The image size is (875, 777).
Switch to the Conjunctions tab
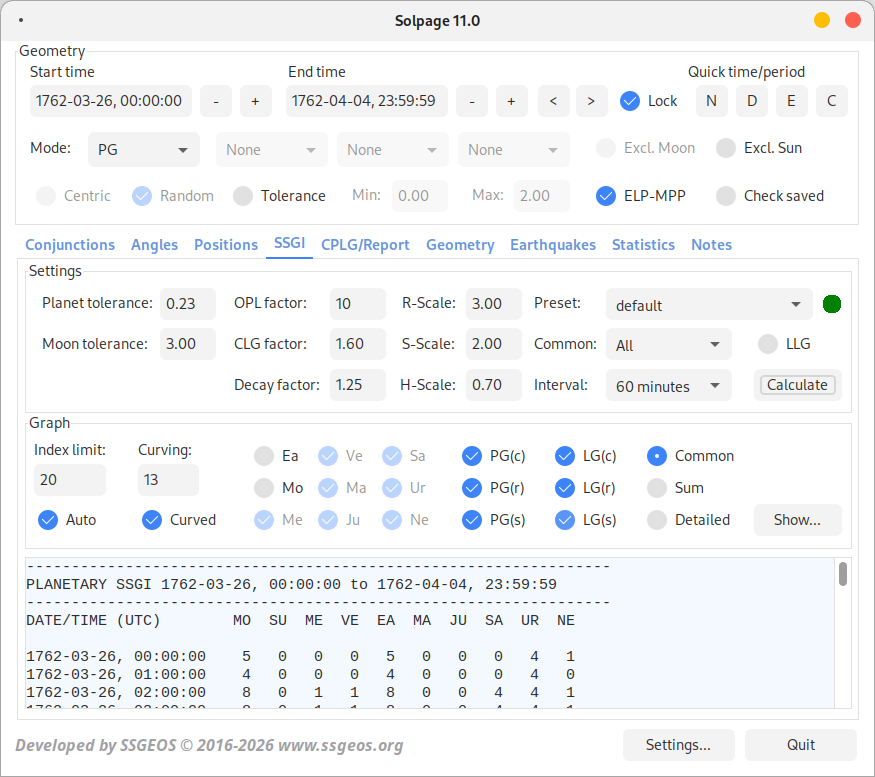(x=70, y=245)
